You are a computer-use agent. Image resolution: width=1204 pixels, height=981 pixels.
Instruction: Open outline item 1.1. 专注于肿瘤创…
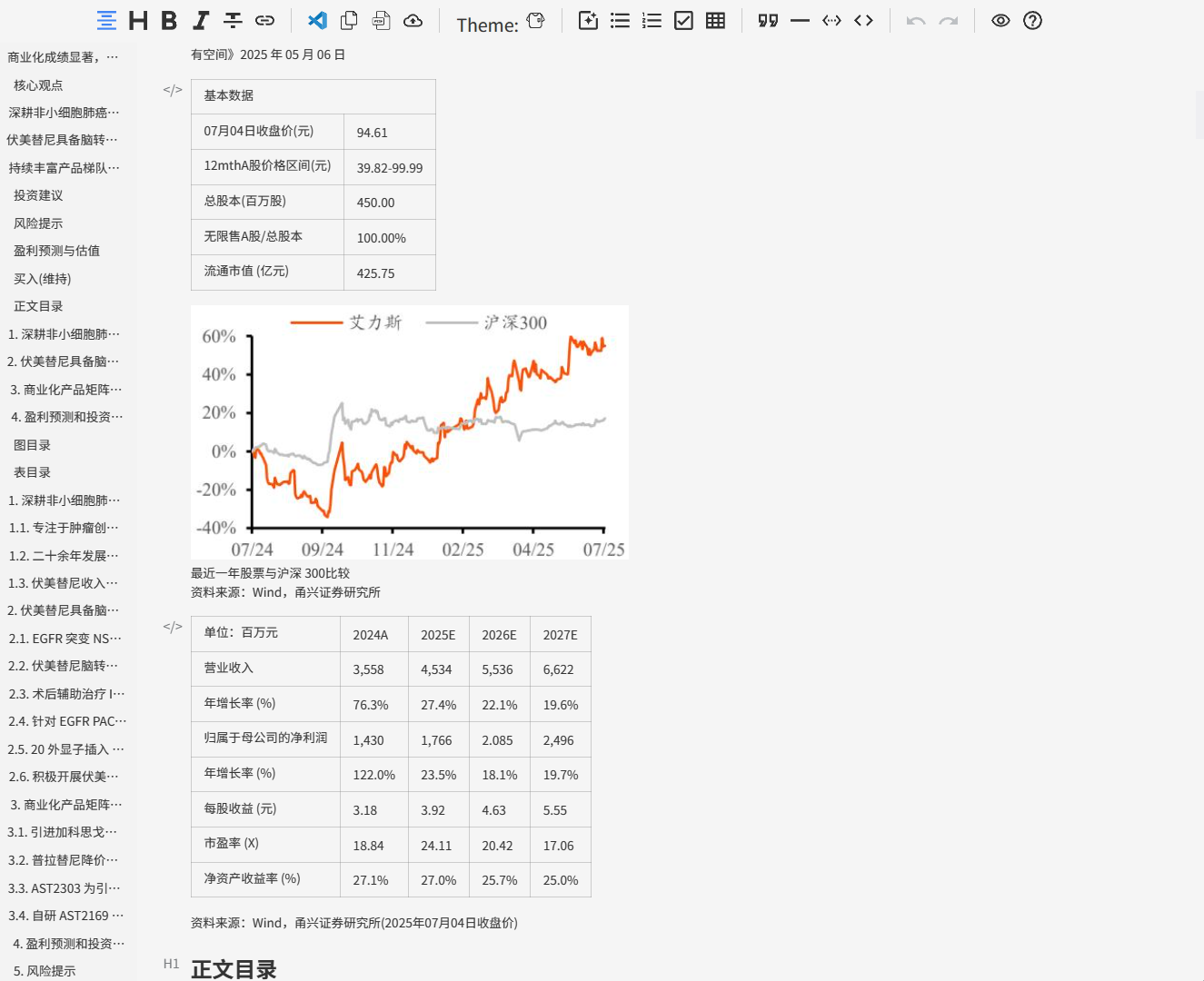[x=64, y=528]
